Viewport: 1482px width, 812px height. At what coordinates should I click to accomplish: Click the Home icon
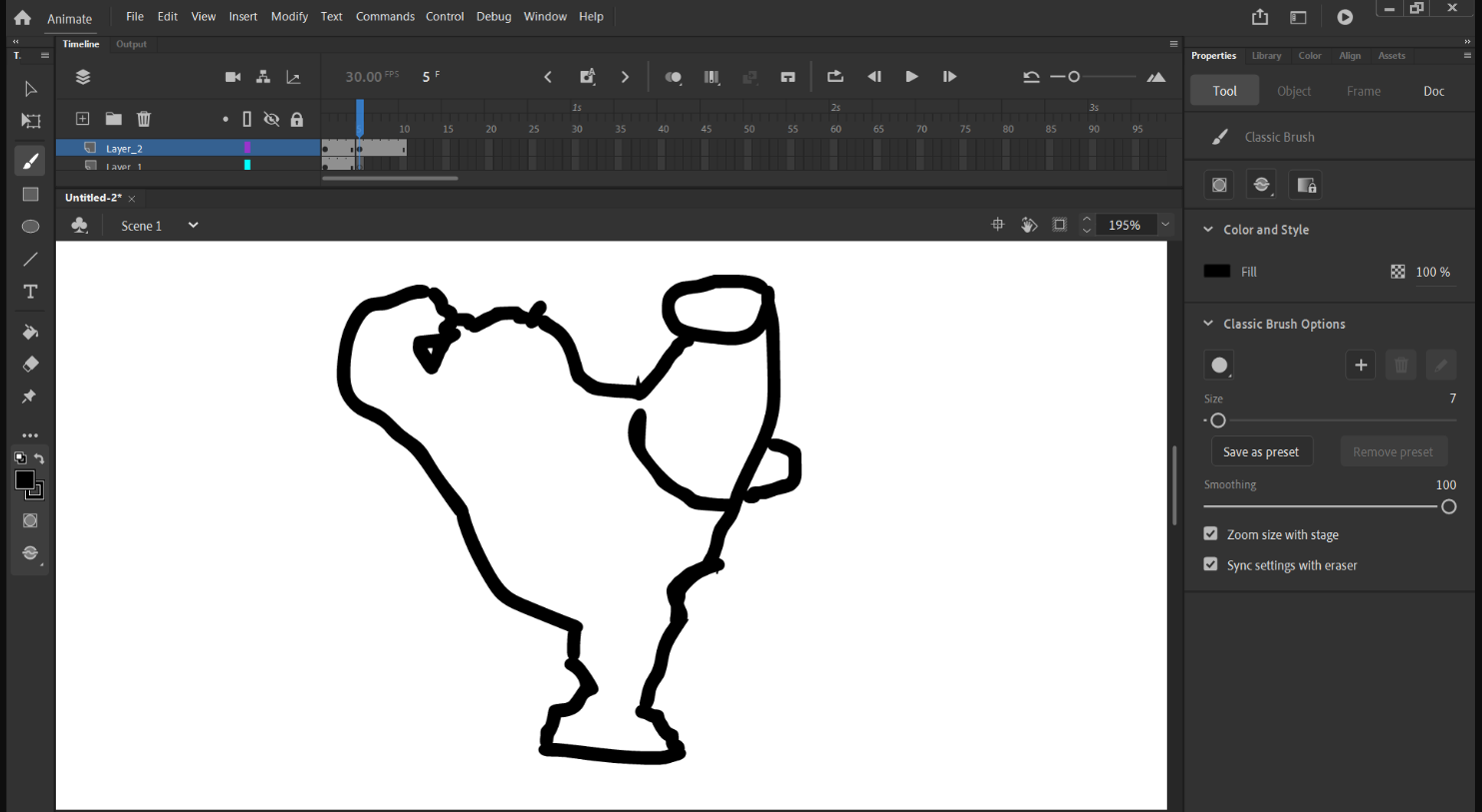(x=22, y=17)
